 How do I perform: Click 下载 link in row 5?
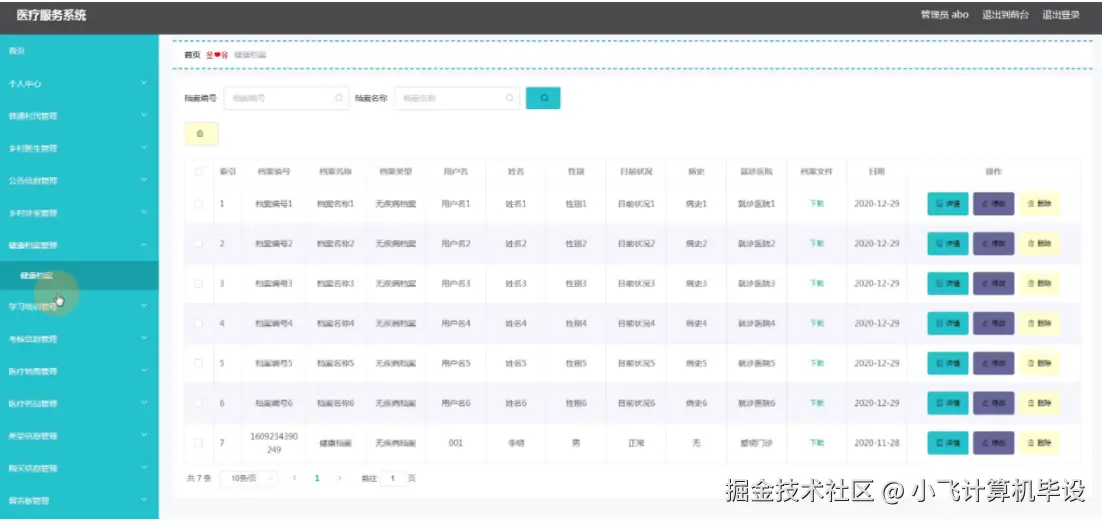click(x=817, y=364)
